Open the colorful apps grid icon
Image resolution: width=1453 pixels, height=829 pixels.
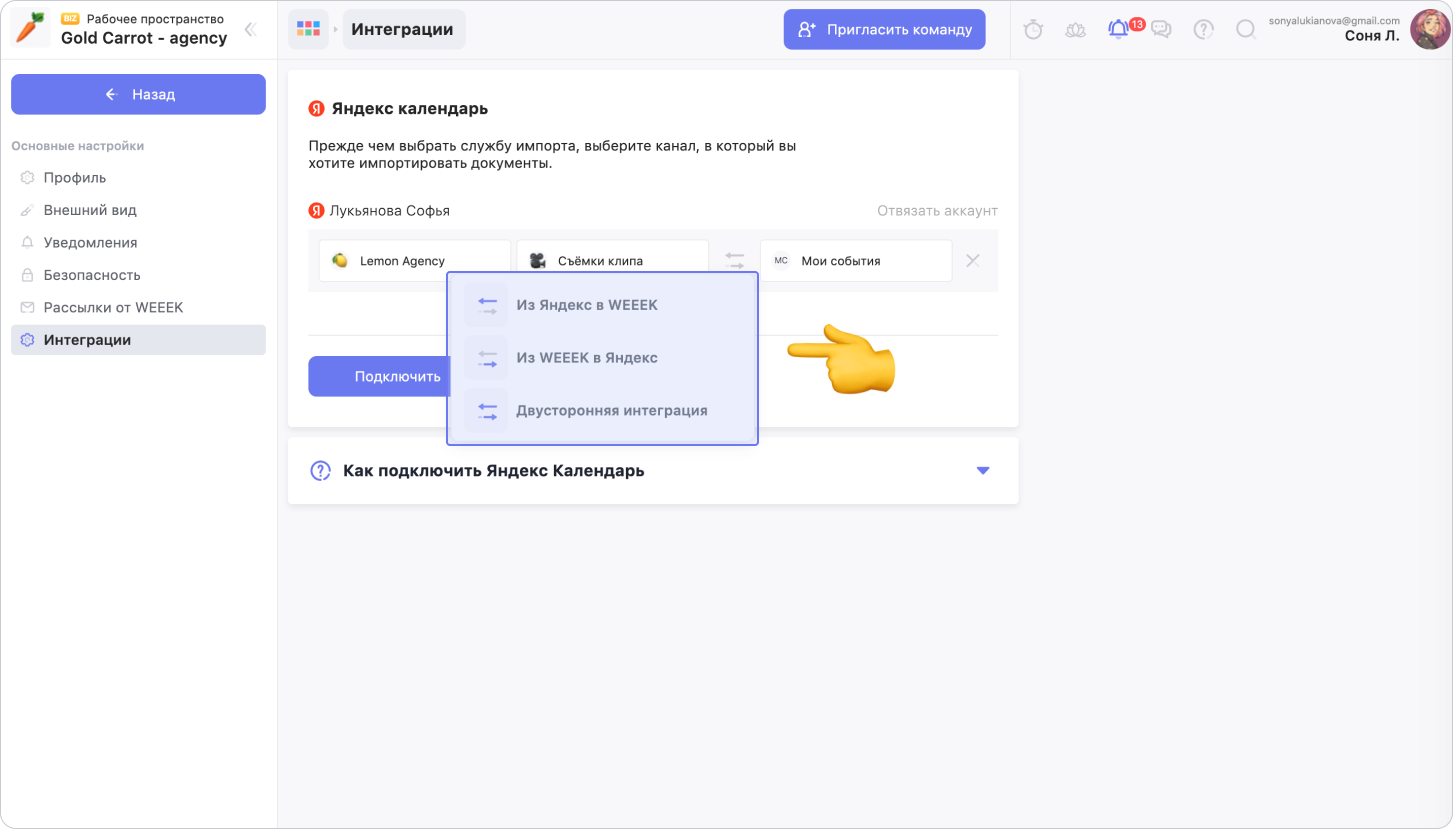pyautogui.click(x=308, y=29)
